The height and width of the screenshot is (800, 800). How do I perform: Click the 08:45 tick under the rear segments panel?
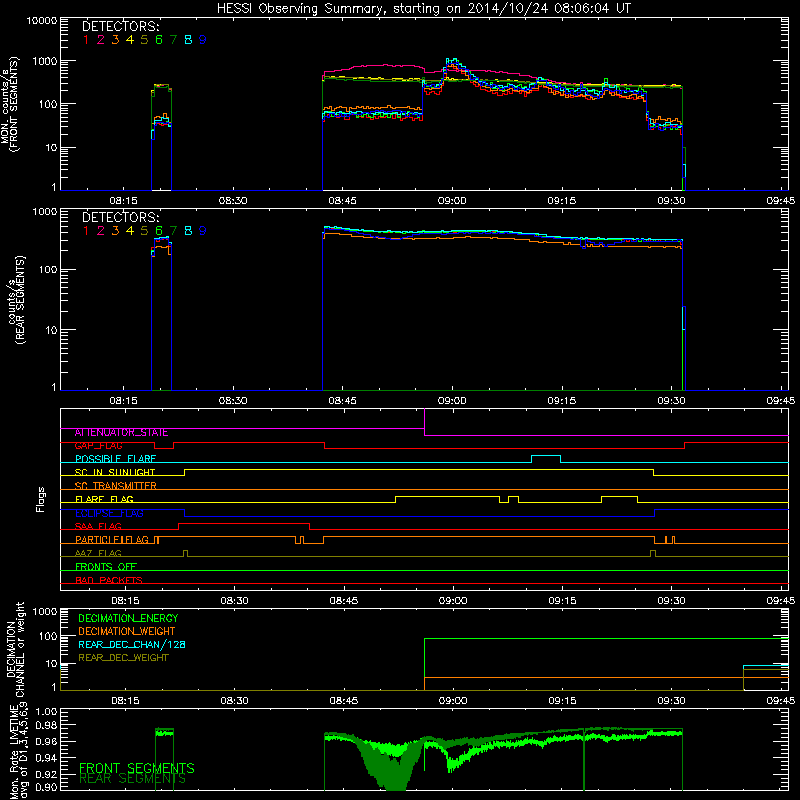coord(342,401)
